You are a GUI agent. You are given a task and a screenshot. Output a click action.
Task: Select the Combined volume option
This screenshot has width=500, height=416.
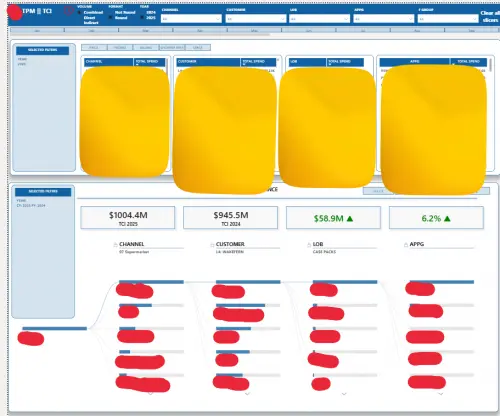click(x=93, y=12)
